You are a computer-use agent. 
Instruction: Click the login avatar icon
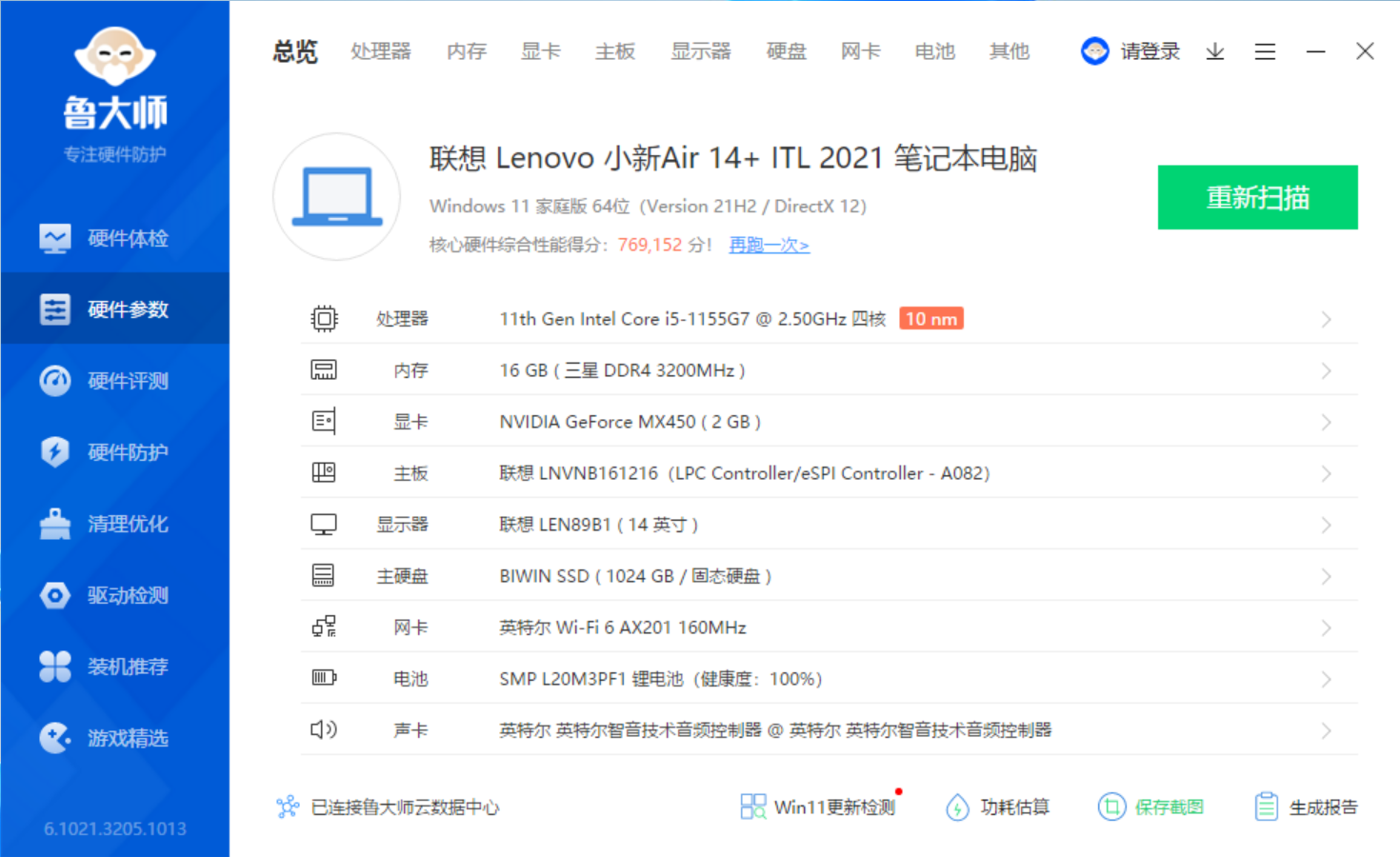coord(1095,51)
